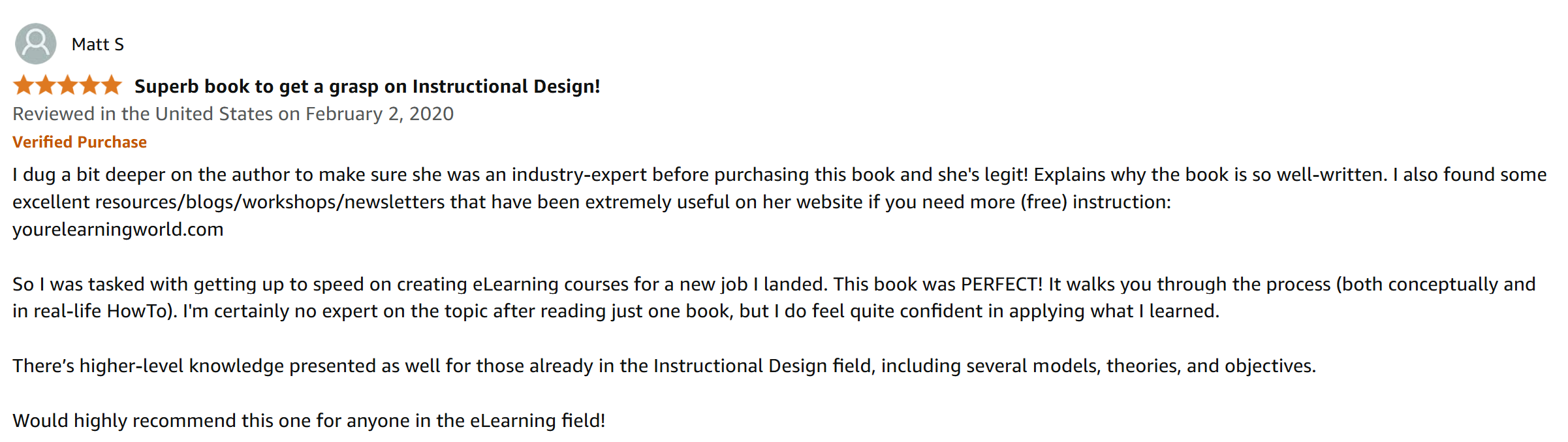1568x442 pixels.
Task: Click the word "PERFECT!" in the review
Action: point(1001,285)
